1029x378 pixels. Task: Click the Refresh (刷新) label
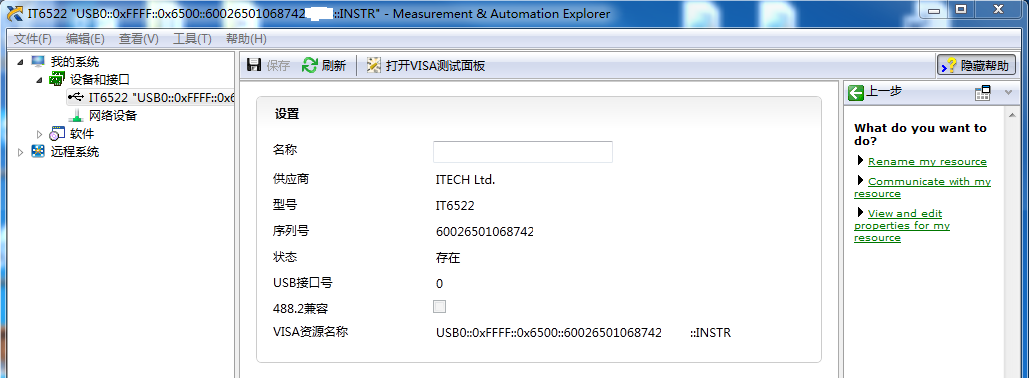point(334,65)
